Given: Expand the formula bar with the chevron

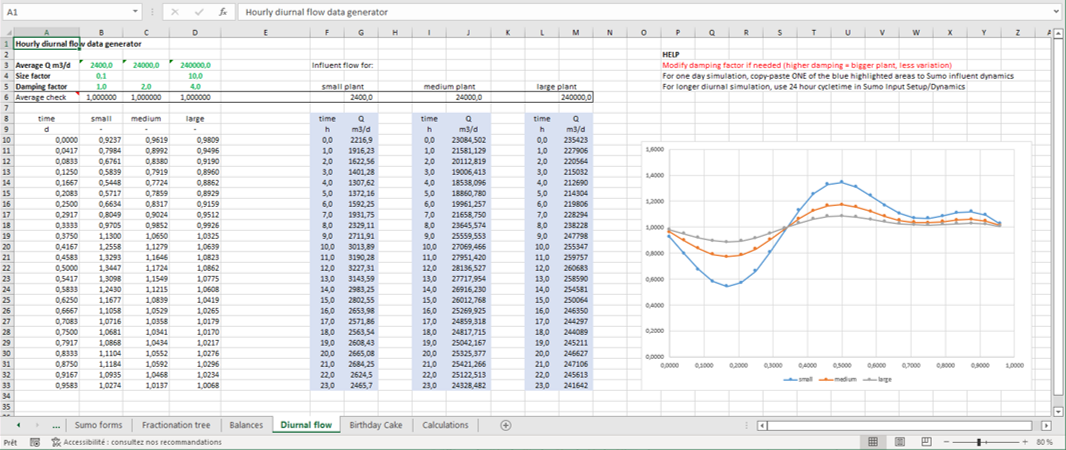Looking at the screenshot, I should 1055,11.
